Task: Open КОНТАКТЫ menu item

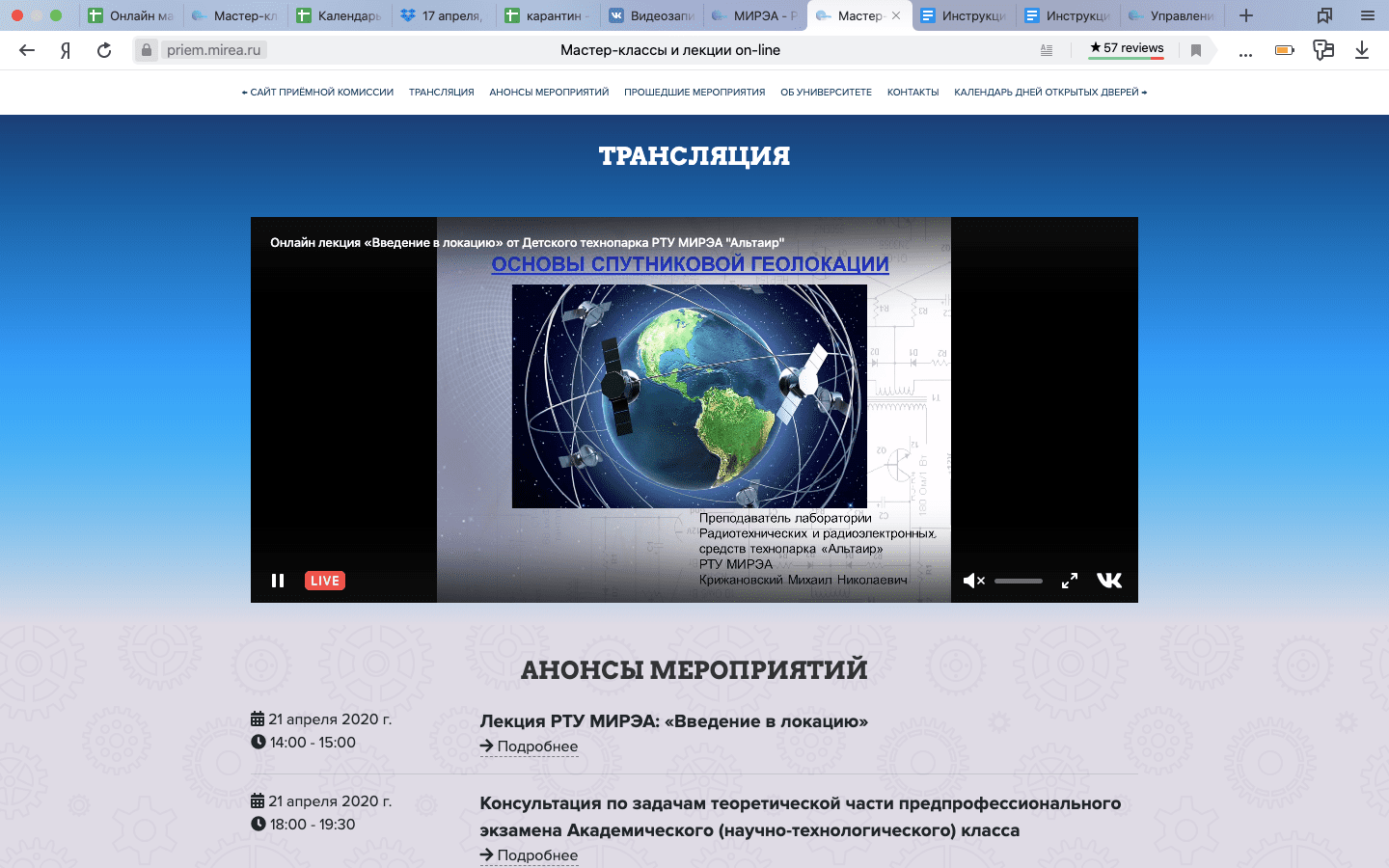Action: 912,93
